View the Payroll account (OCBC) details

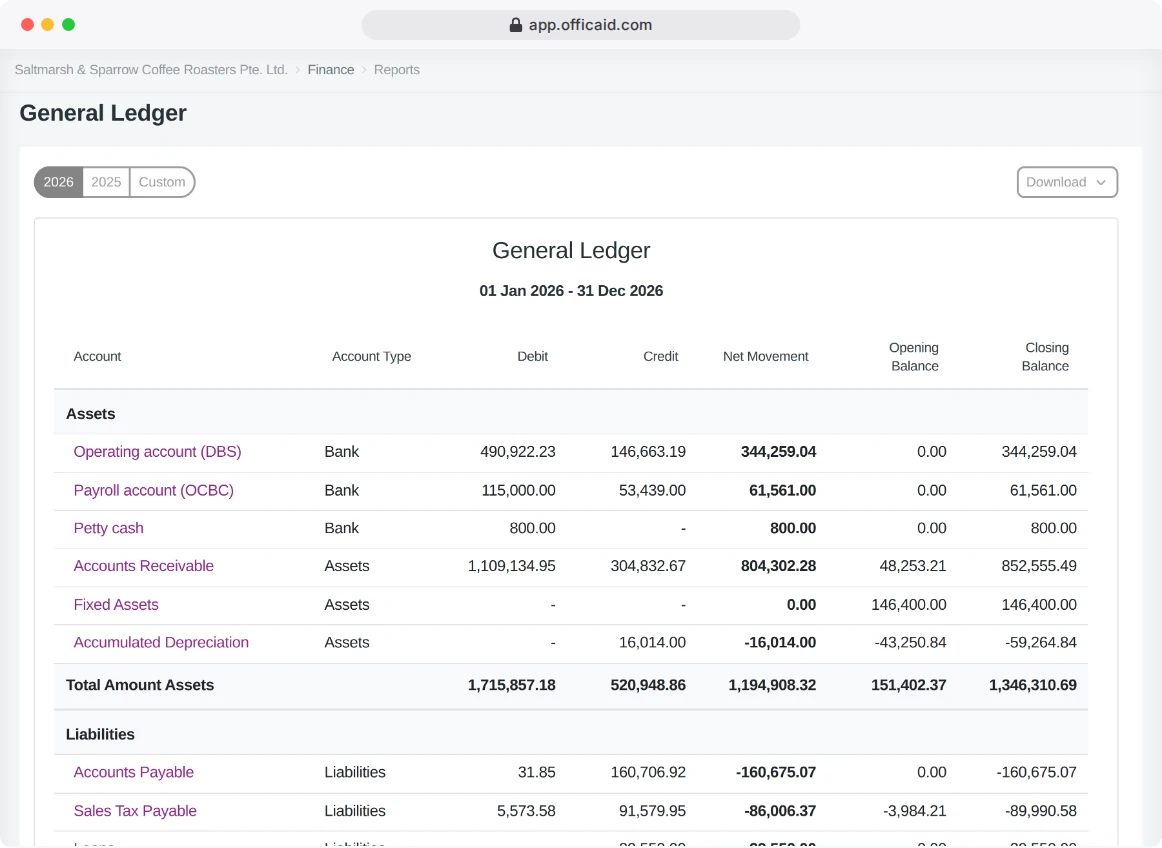click(x=153, y=490)
